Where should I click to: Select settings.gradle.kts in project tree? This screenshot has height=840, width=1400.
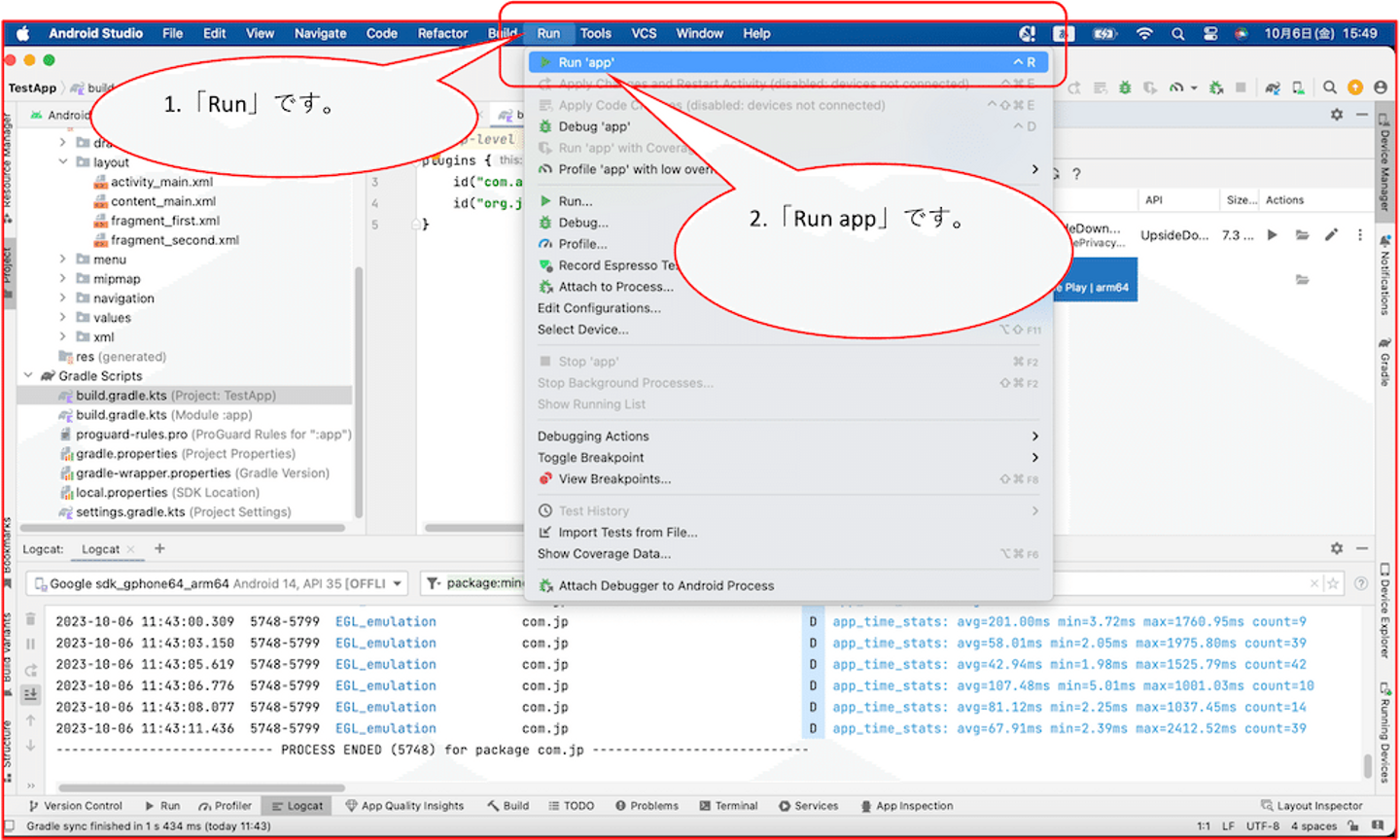click(175, 512)
